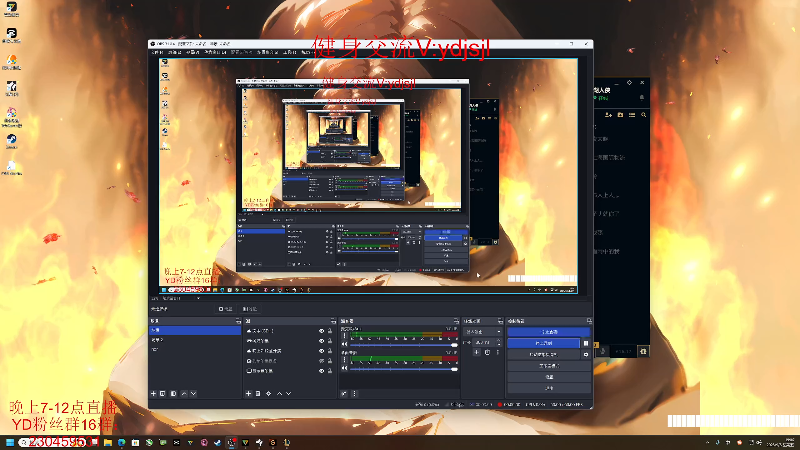Add a new scene with the plus icon

153,393
